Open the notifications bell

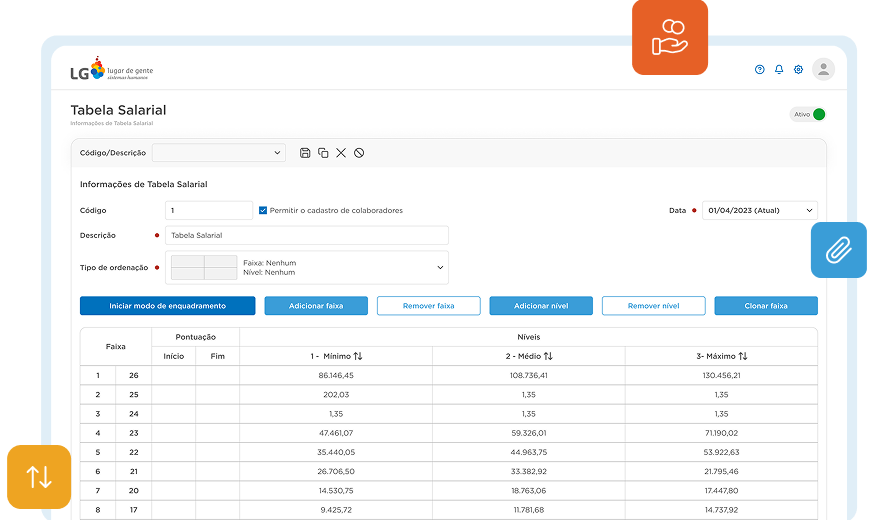tap(779, 70)
